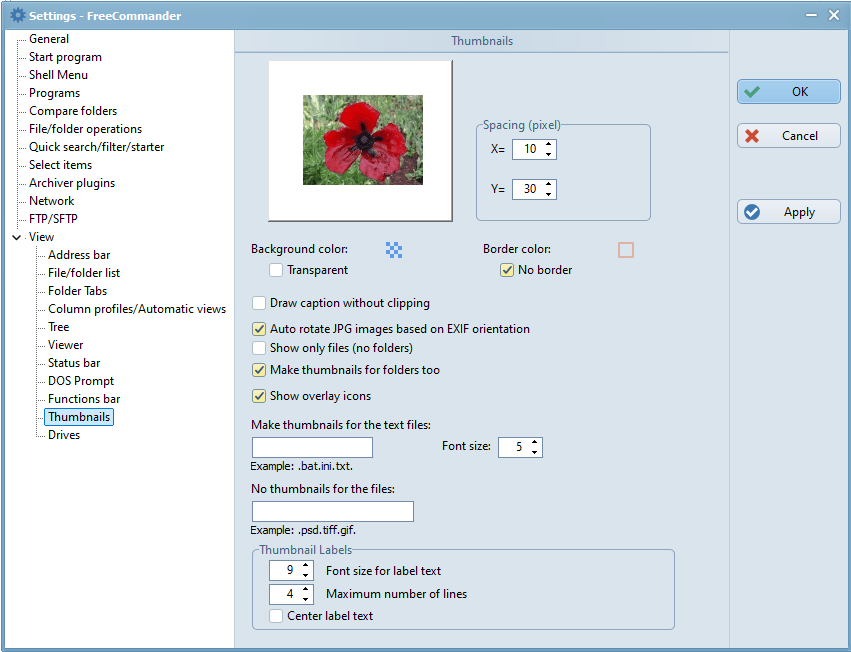
Task: Decrease text file Font size spinner
Action: [x=535, y=452]
